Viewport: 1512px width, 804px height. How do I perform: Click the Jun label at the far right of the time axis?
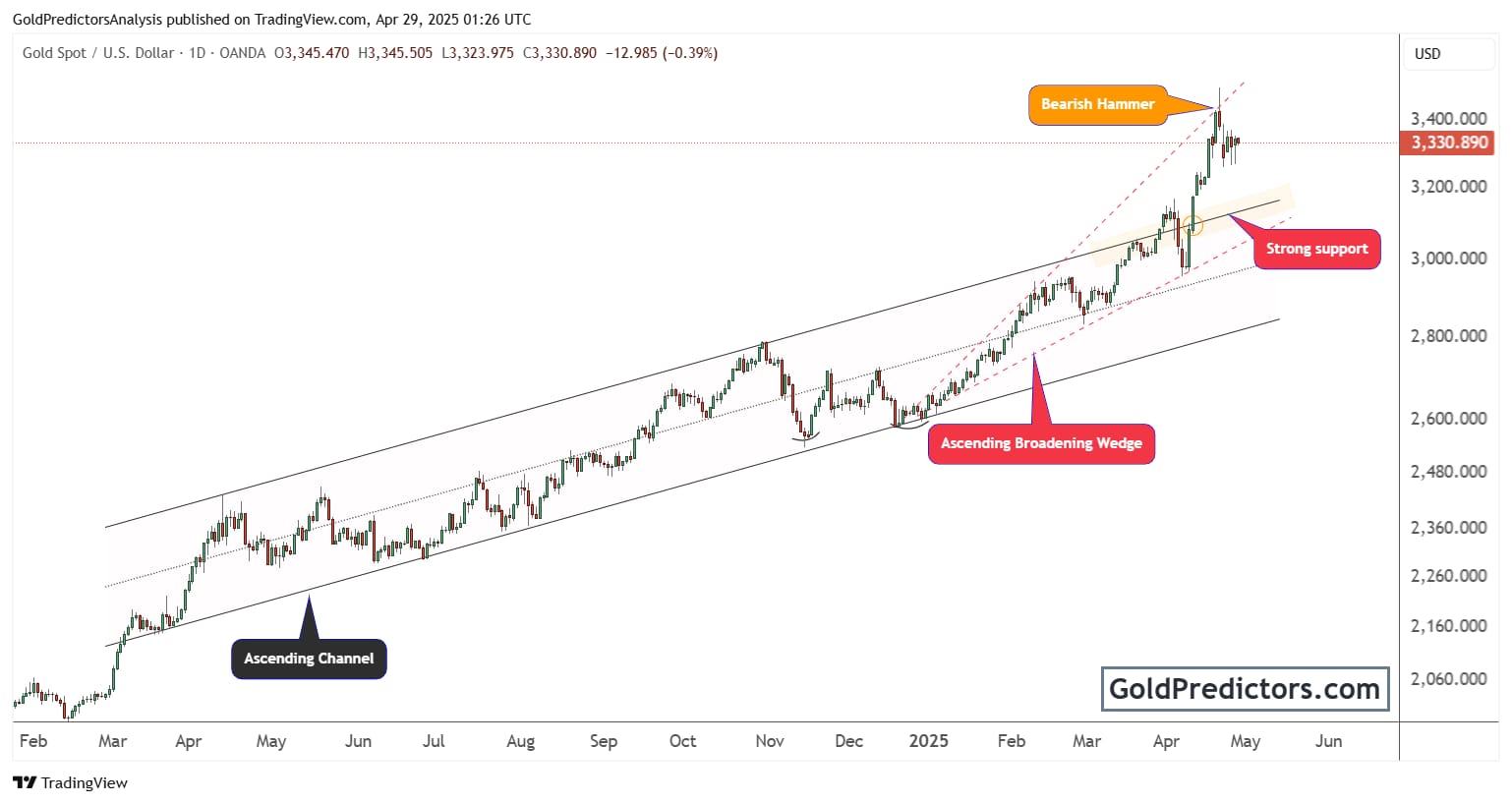pos(1328,741)
